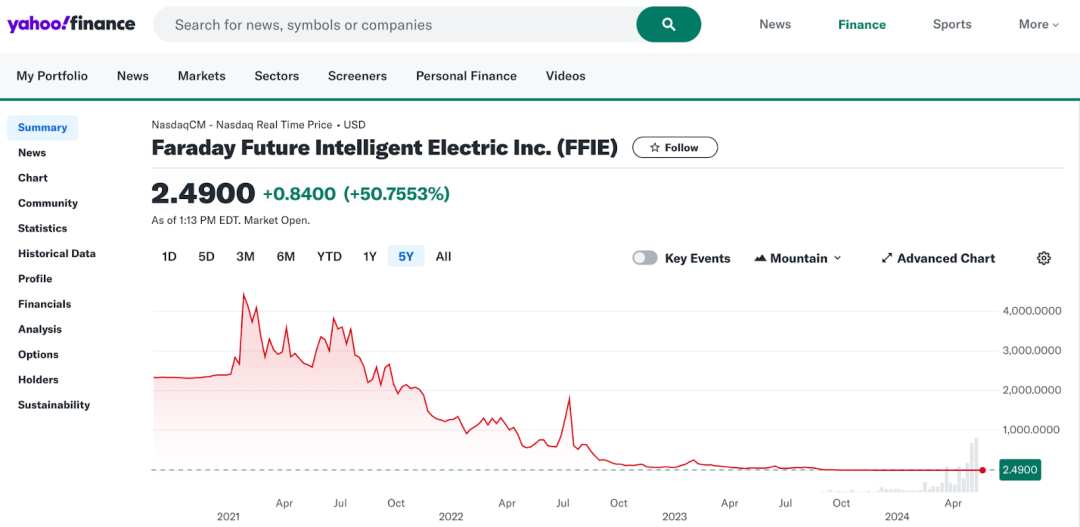Open Markets in the navigation bar

tap(201, 76)
